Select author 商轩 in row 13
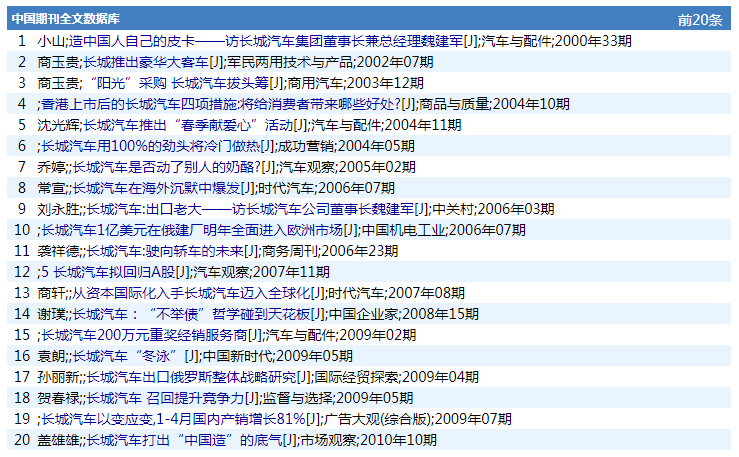This screenshot has height=457, width=739. [51, 293]
